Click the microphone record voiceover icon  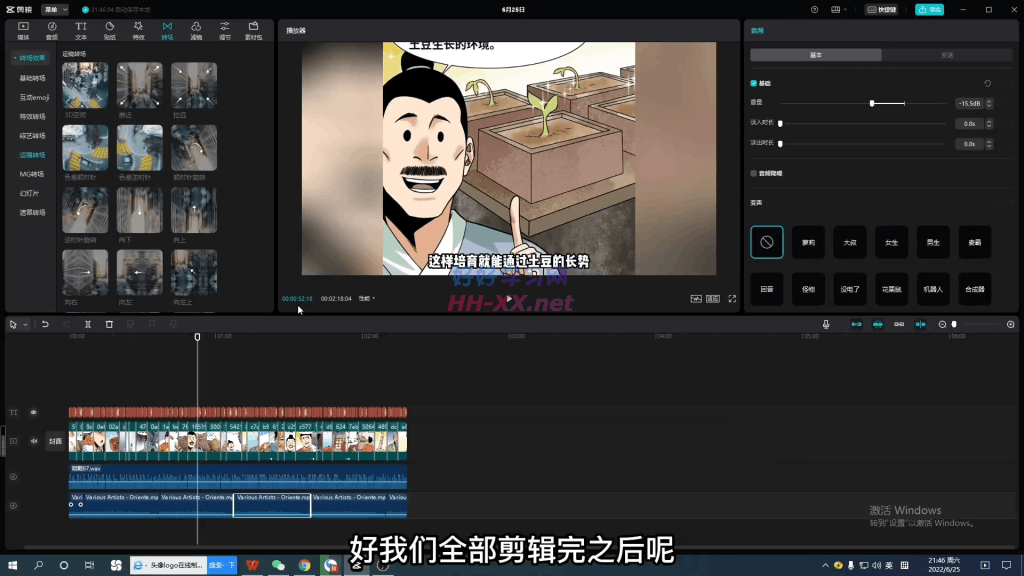[x=826, y=324]
